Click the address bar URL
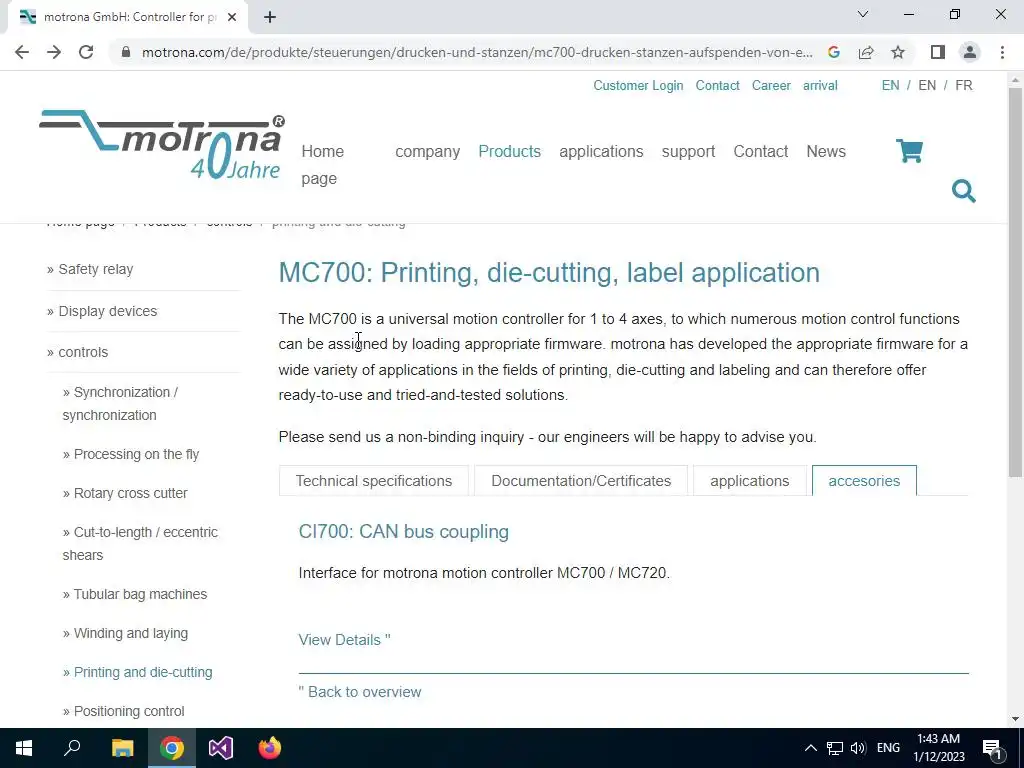The width and height of the screenshot is (1024, 768). (477, 52)
